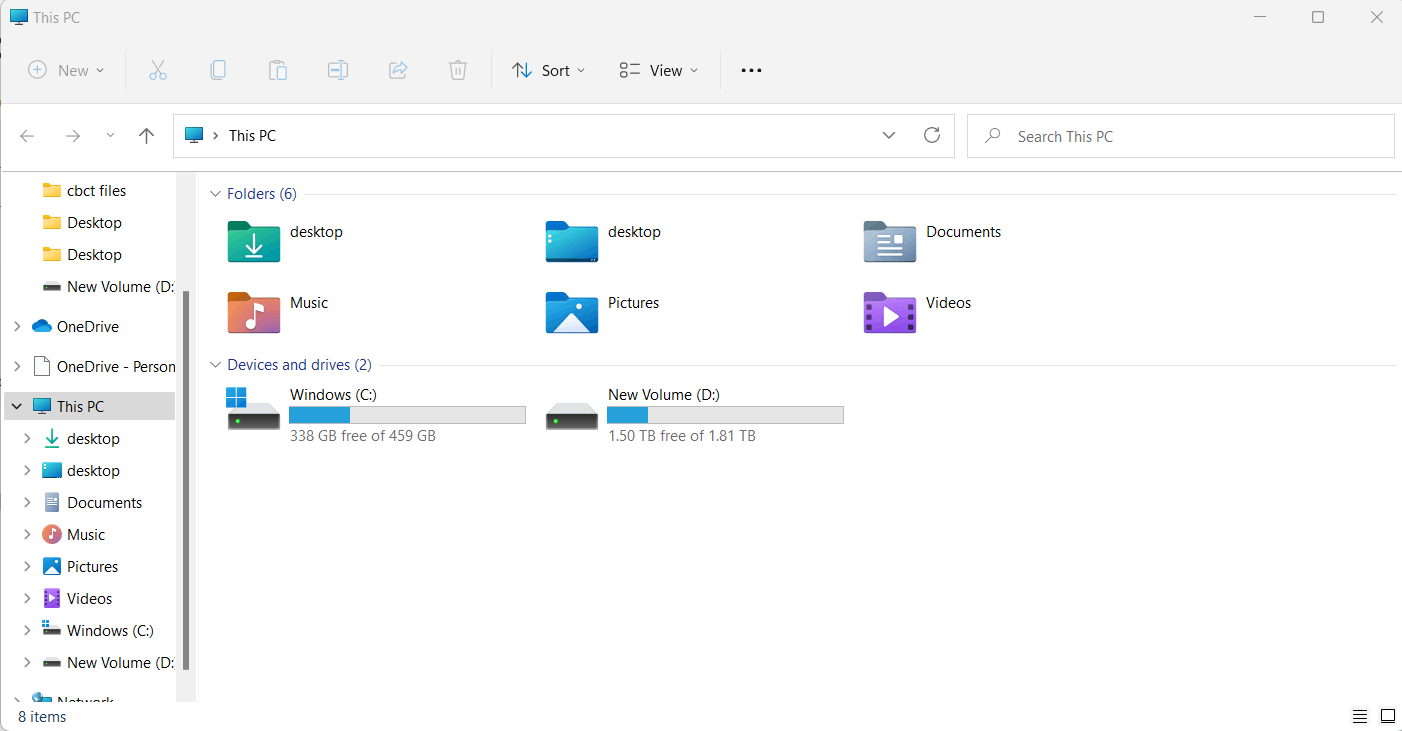Expand the Videos node in sidebar
Image resolution: width=1402 pixels, height=731 pixels.
pyautogui.click(x=27, y=598)
